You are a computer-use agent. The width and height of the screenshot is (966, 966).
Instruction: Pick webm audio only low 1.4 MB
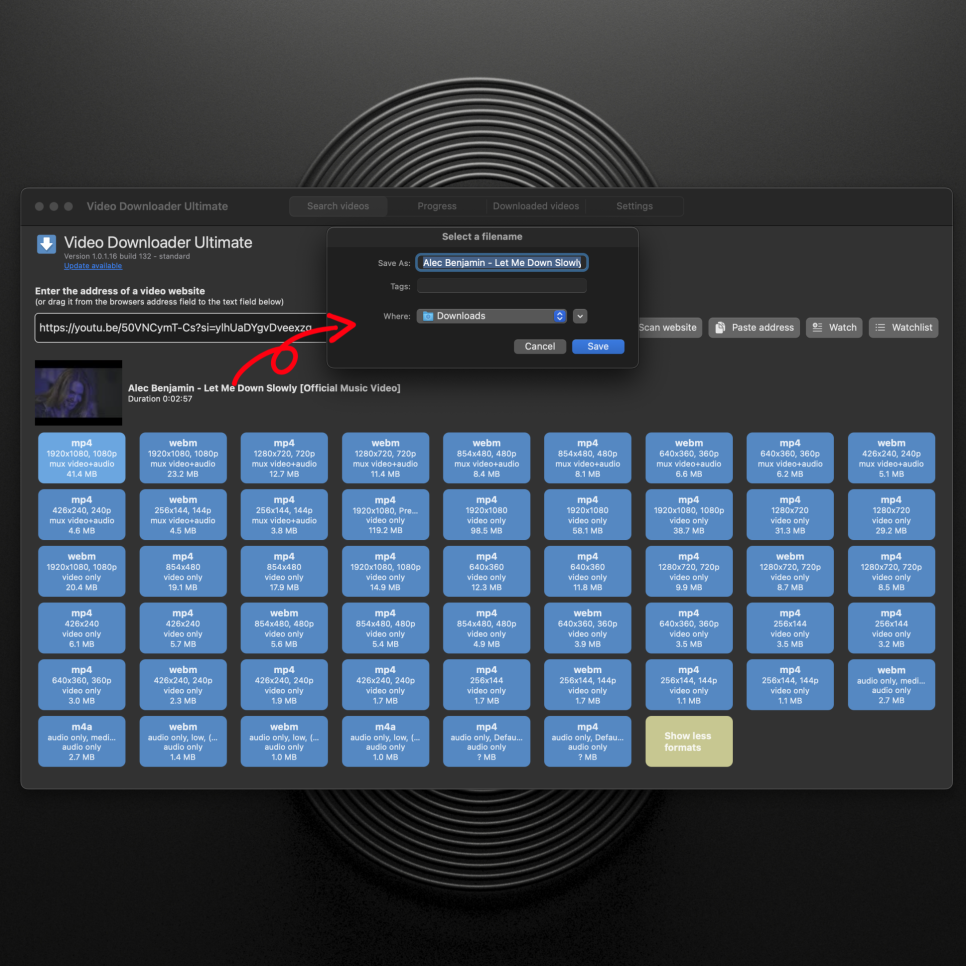[x=183, y=741]
